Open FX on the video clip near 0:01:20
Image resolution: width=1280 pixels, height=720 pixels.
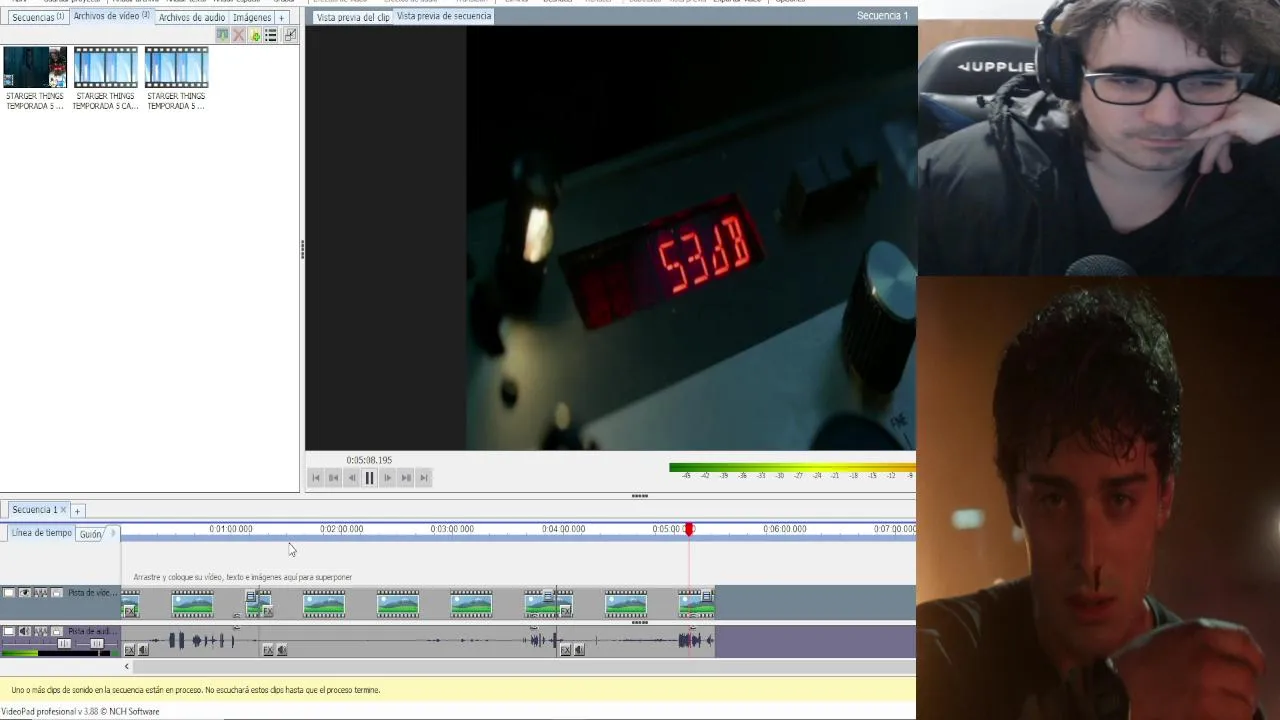(x=268, y=611)
